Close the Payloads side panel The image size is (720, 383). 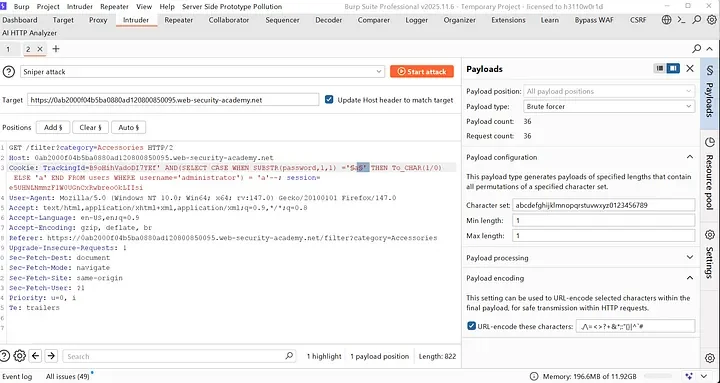coord(690,68)
